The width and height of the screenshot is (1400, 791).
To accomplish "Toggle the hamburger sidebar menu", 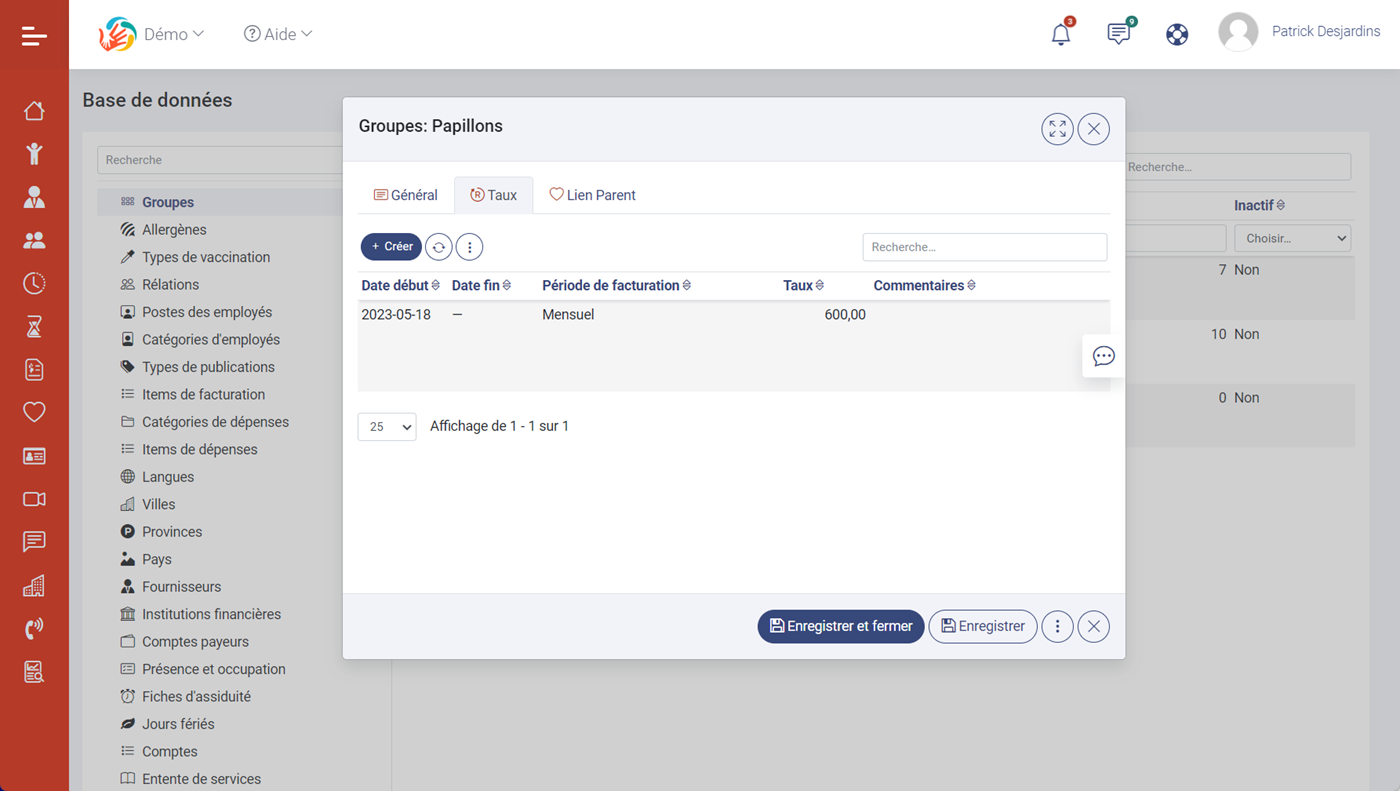I will (x=34, y=37).
